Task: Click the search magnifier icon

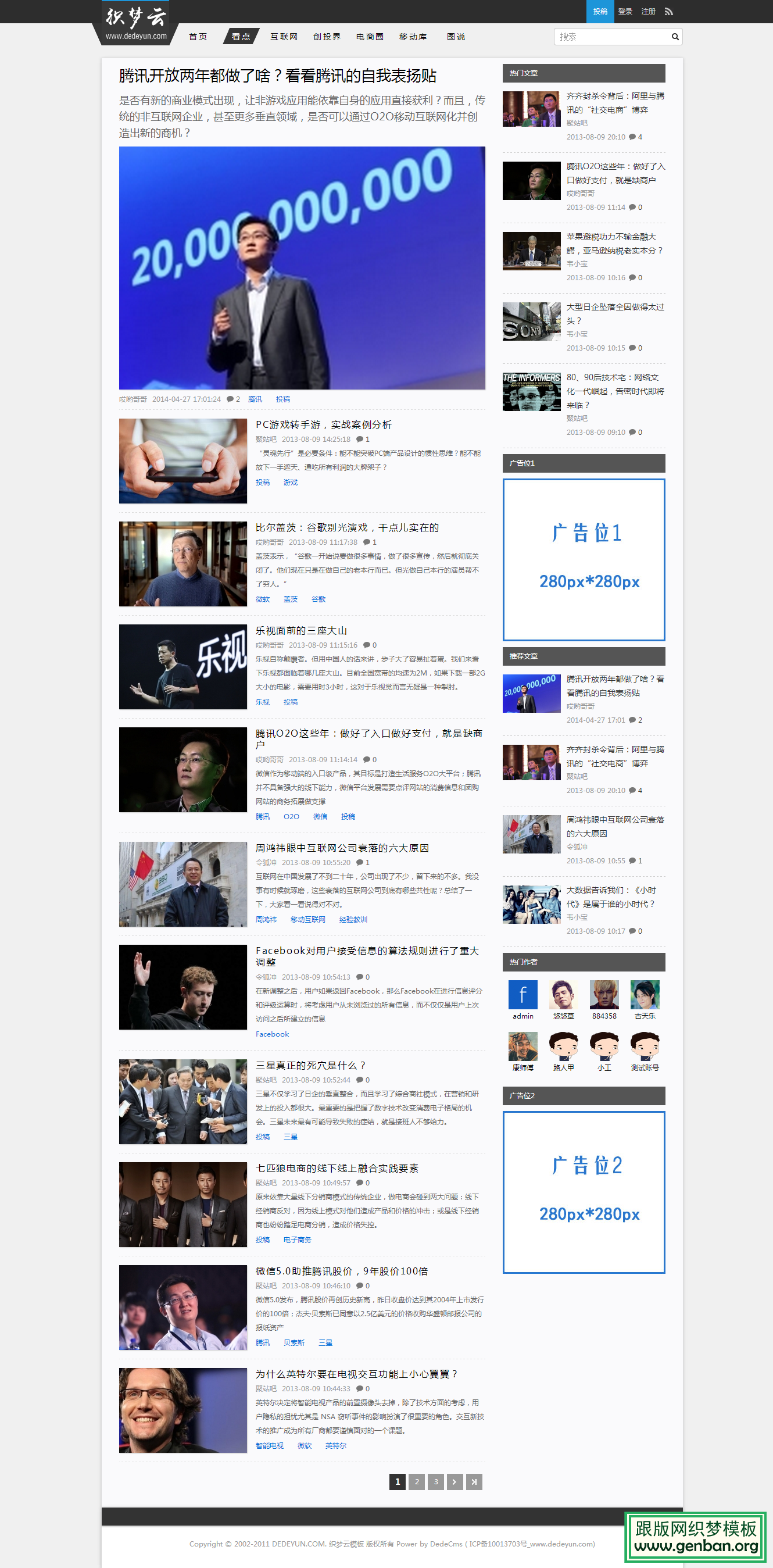Action: point(674,37)
